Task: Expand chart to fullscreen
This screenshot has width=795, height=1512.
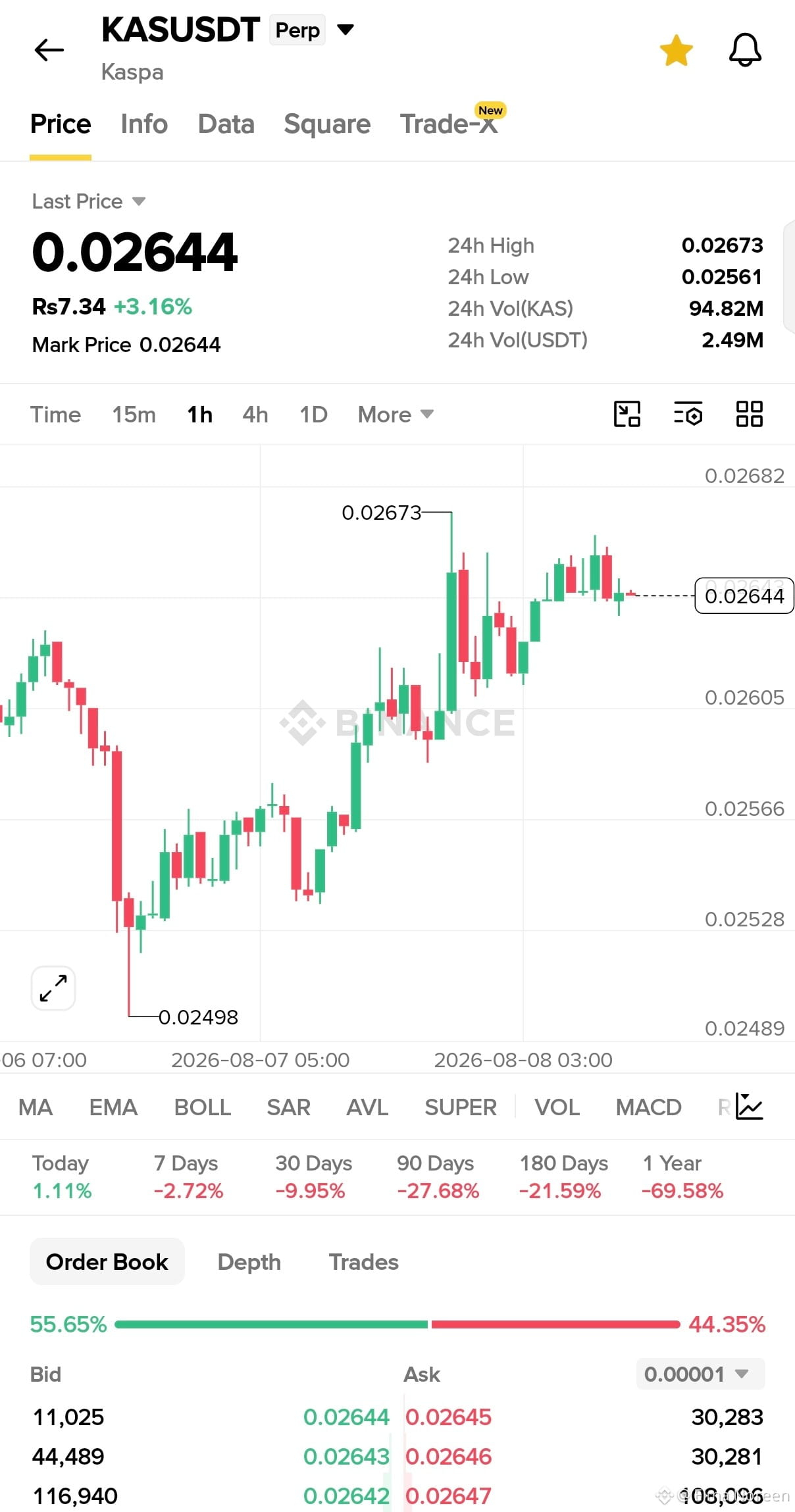Action: click(53, 988)
